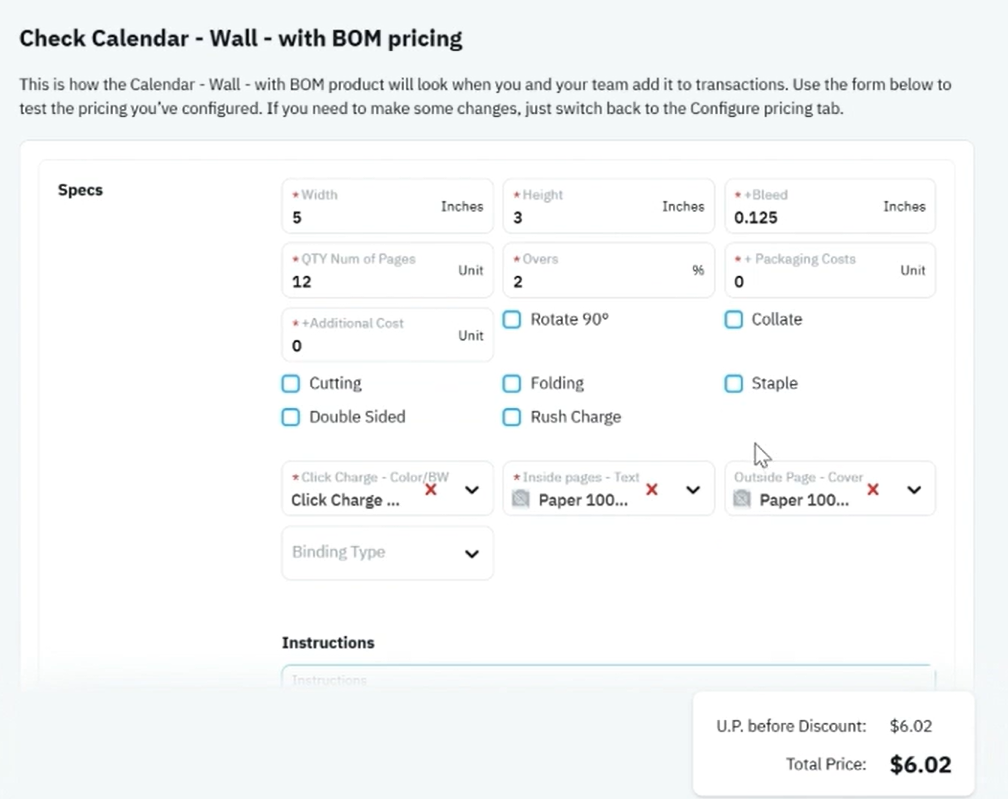Open the Outside Page Cover dropdown chevron

pyautogui.click(x=914, y=490)
